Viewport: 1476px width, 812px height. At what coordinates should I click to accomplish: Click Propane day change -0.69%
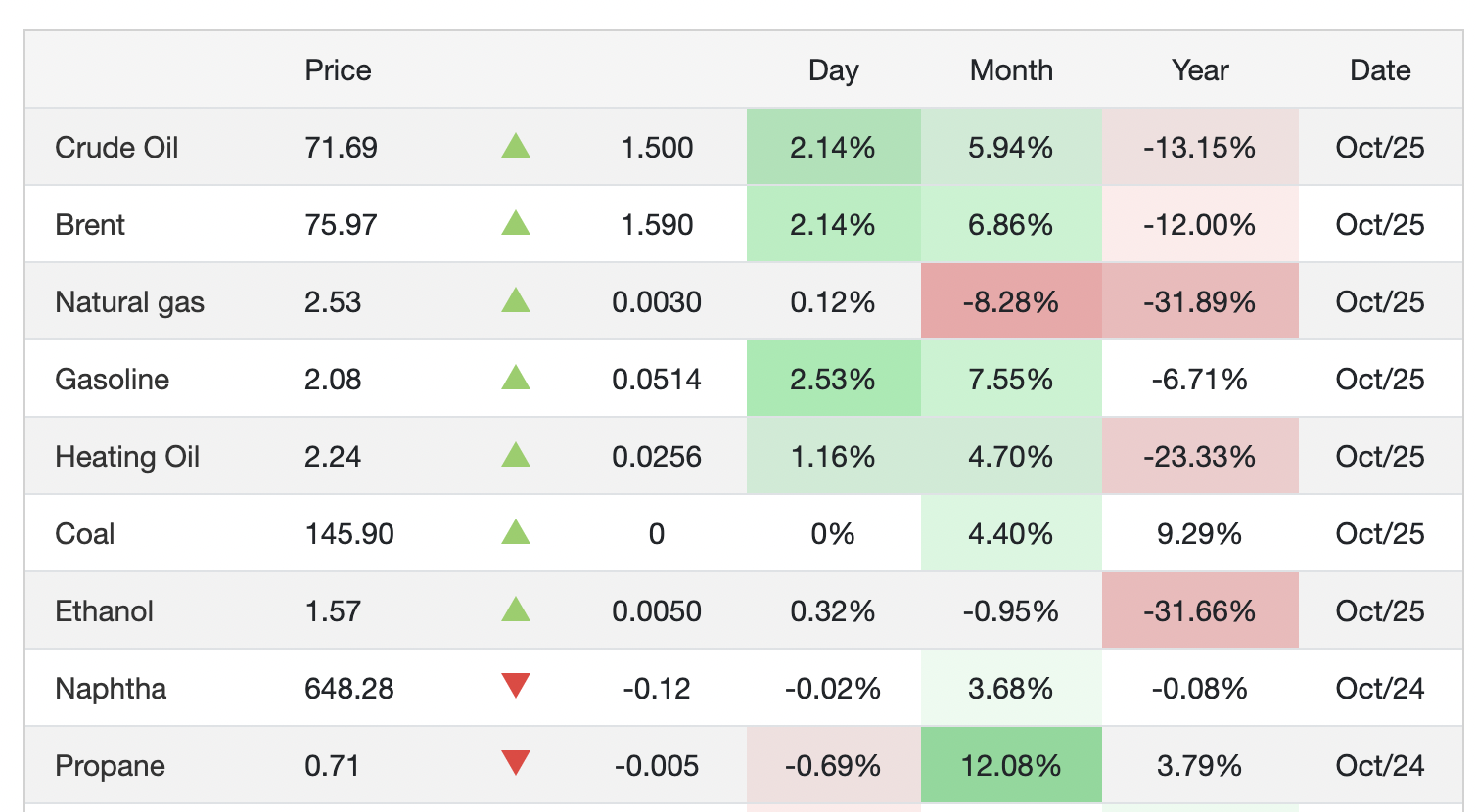click(x=833, y=766)
